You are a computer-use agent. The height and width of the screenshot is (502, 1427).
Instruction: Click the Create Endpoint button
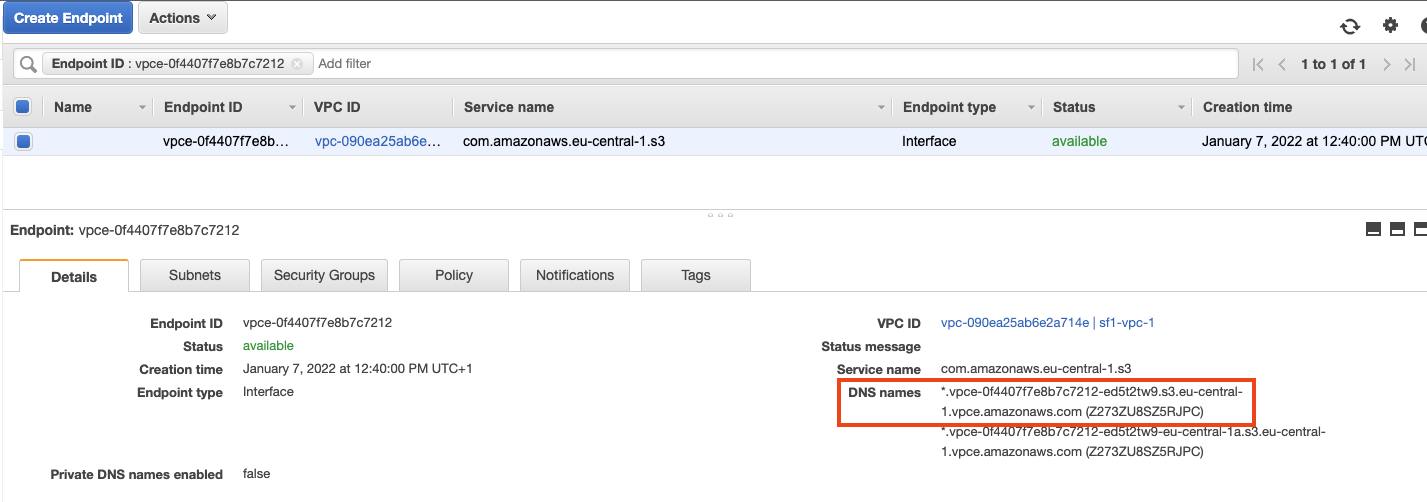pyautogui.click(x=68, y=18)
